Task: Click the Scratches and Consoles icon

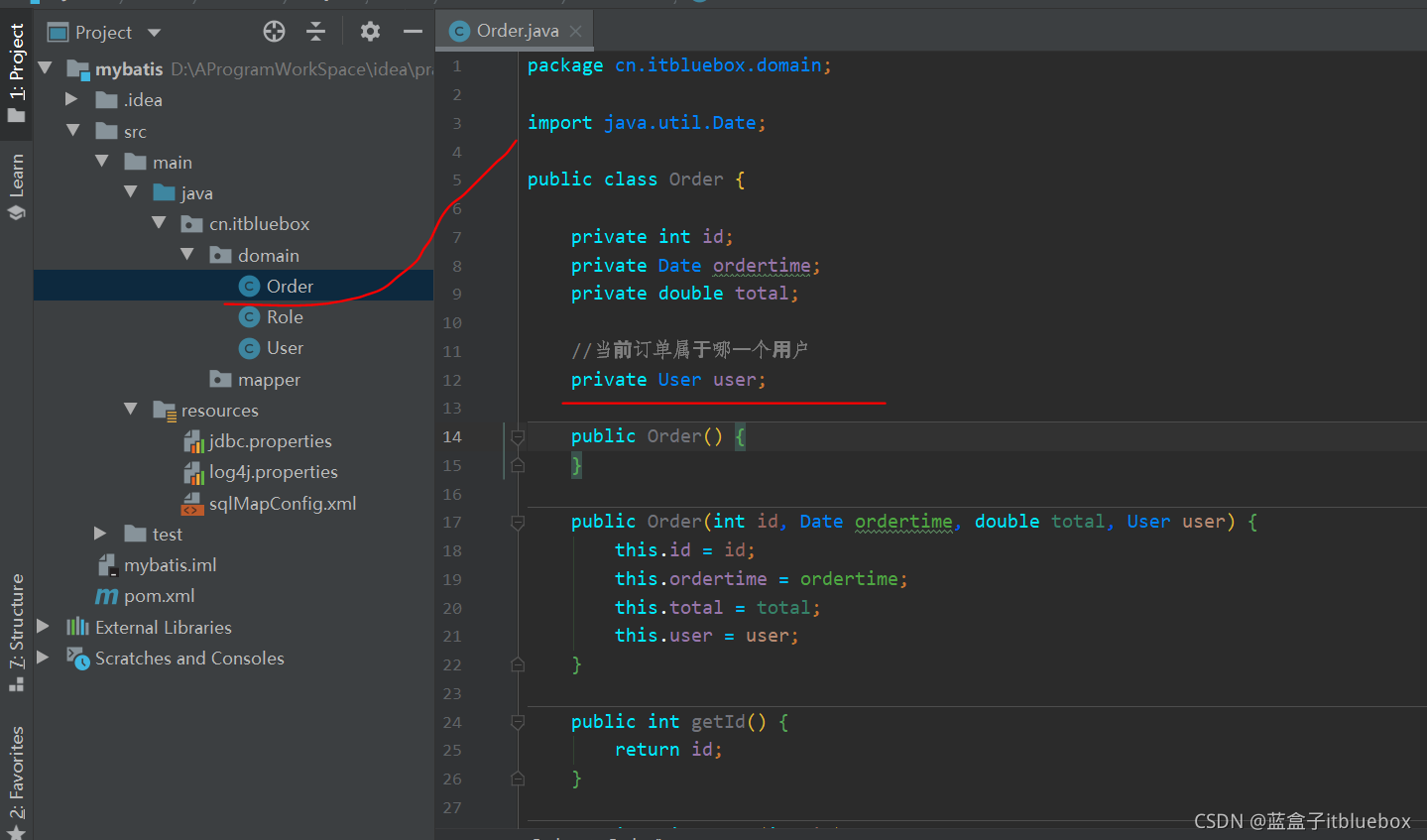Action: [x=77, y=658]
